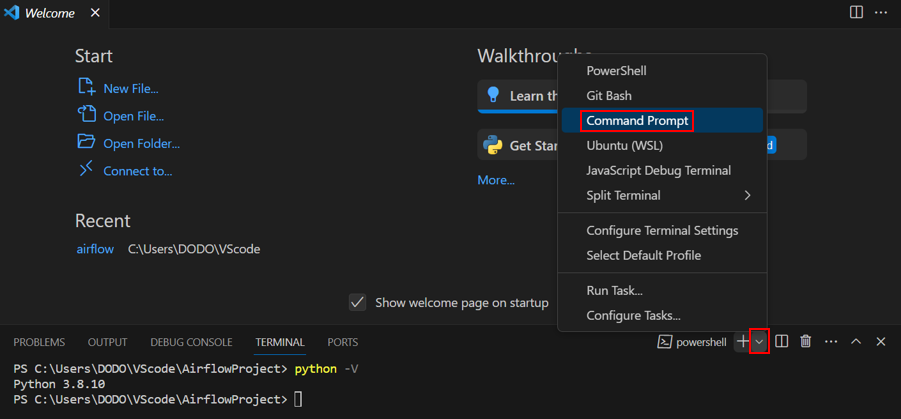Click the lightbulb walkthrough icon
Viewport: 901px width, 419px height.
493,94
